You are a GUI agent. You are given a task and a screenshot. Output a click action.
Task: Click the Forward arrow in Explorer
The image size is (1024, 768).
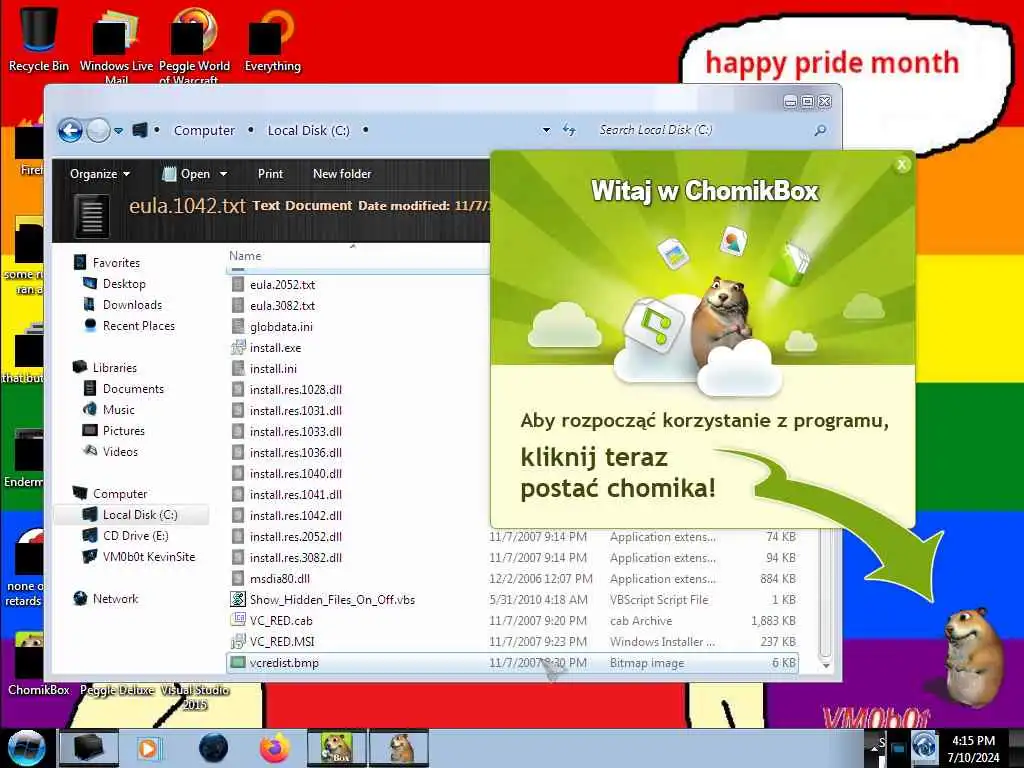pyautogui.click(x=98, y=130)
